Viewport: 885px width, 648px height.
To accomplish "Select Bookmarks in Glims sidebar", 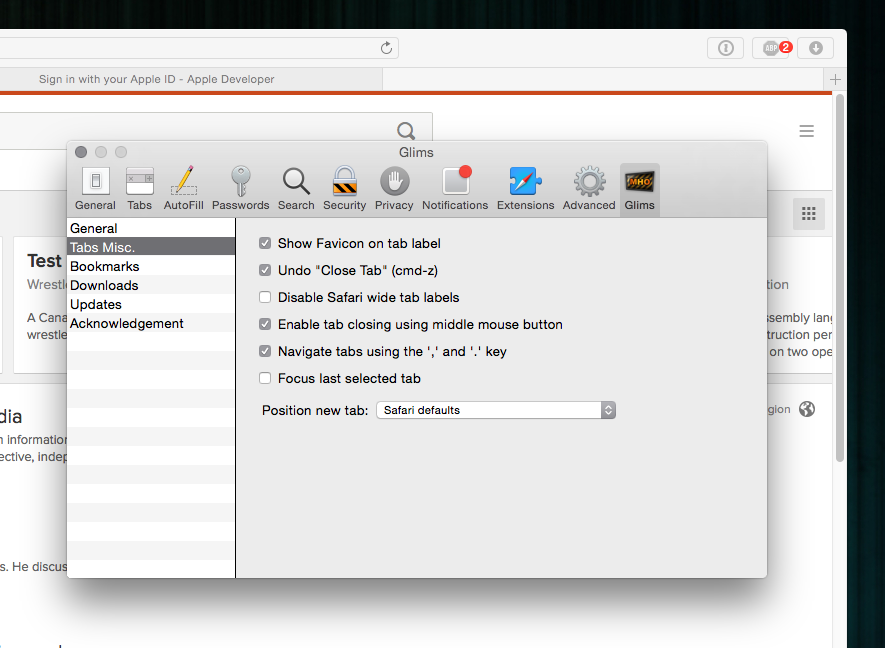I will point(151,266).
